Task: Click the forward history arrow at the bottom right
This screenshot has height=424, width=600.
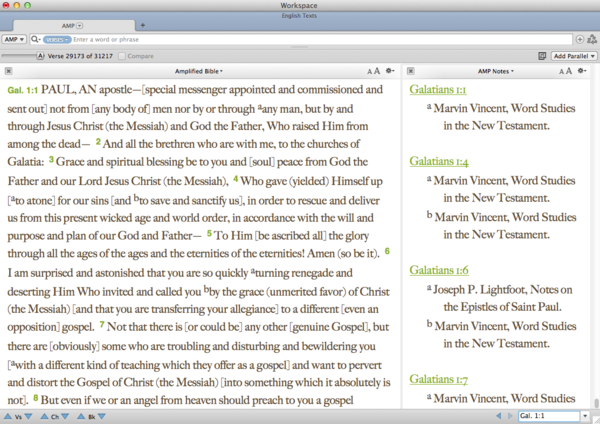Action: [x=510, y=416]
